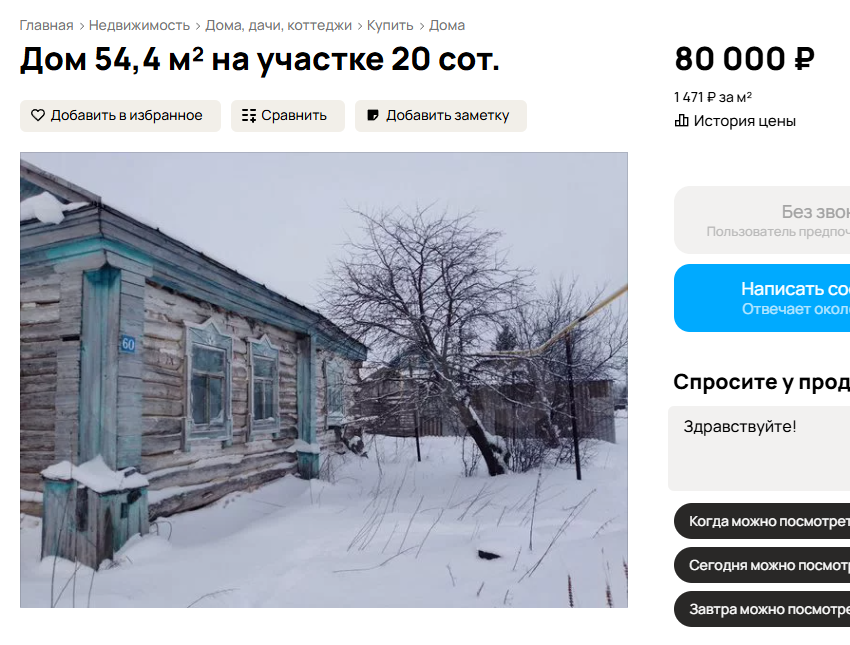Click the Сравнить button
The height and width of the screenshot is (645, 850).
(288, 115)
